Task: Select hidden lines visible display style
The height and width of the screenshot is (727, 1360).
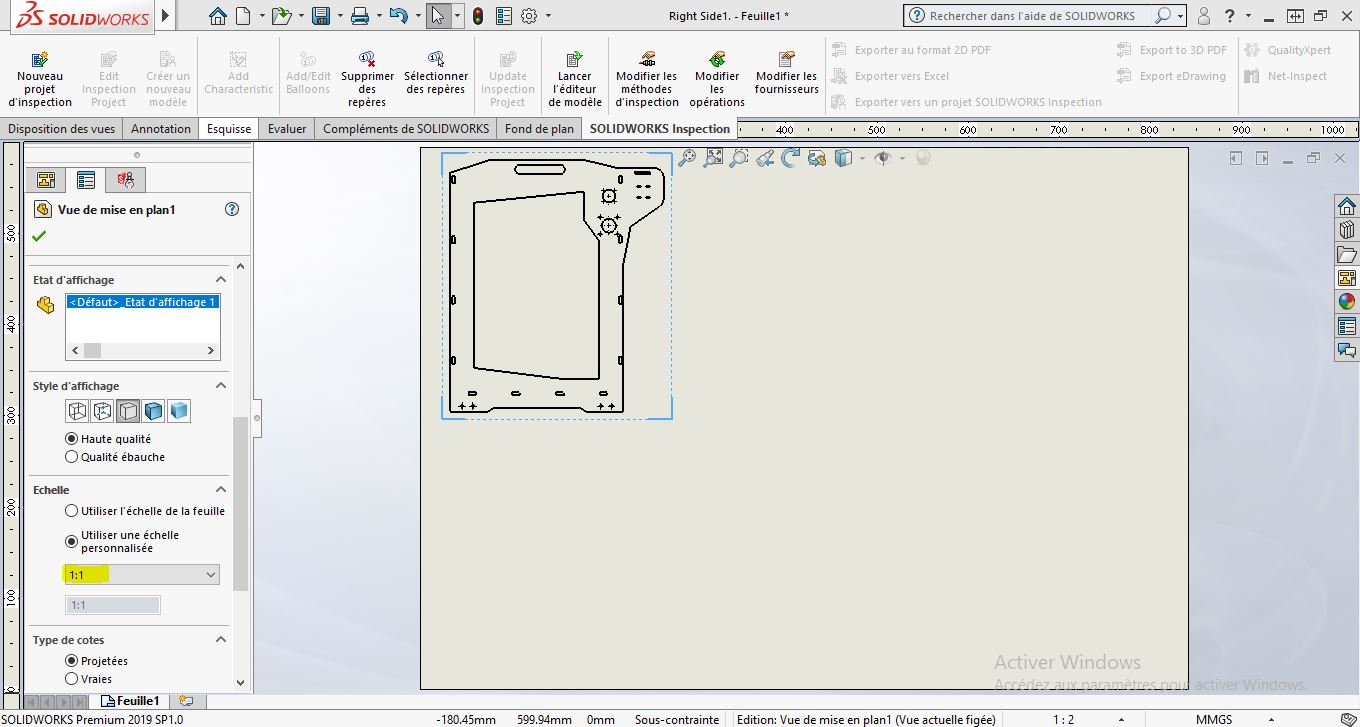Action: pyautogui.click(x=102, y=411)
